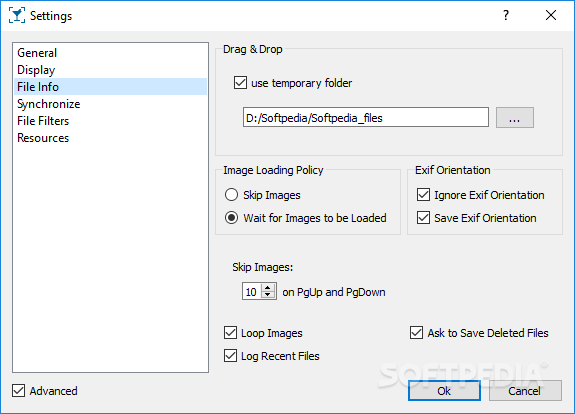575x414 pixels.
Task: Toggle Log Recent Files checkbox
Action: (x=230, y=356)
